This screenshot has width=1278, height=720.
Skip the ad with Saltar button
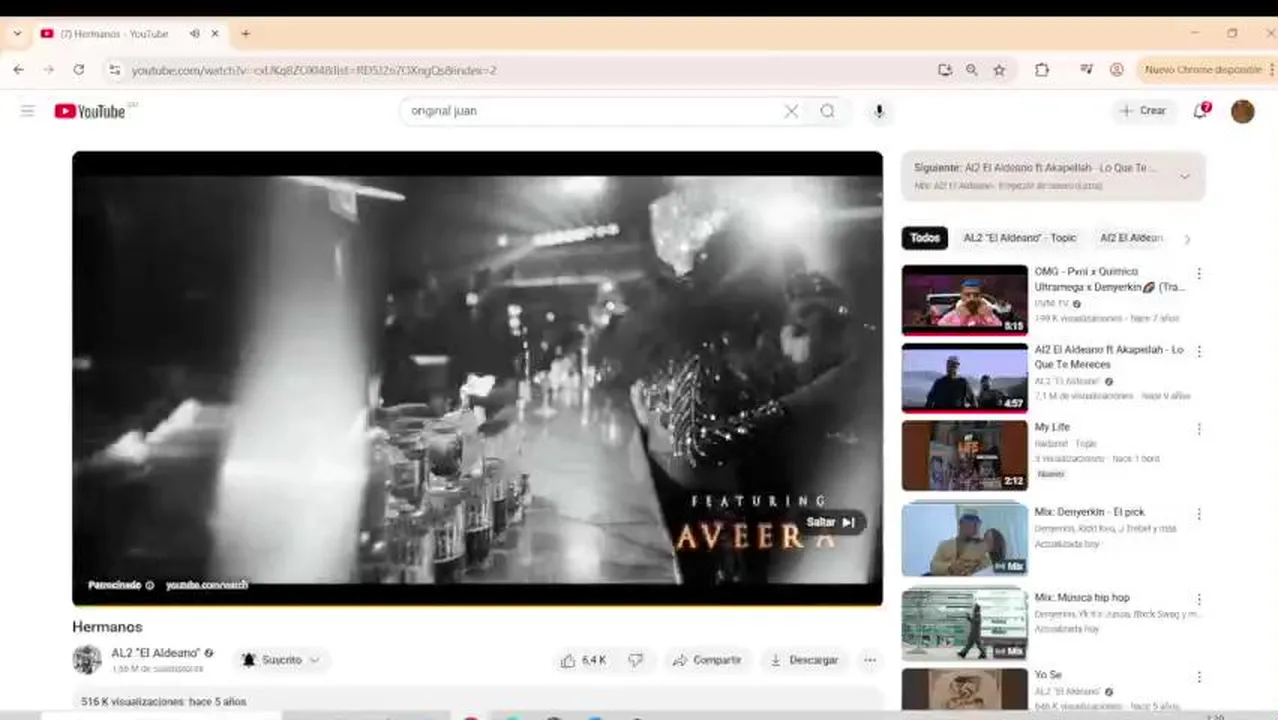pyautogui.click(x=831, y=522)
